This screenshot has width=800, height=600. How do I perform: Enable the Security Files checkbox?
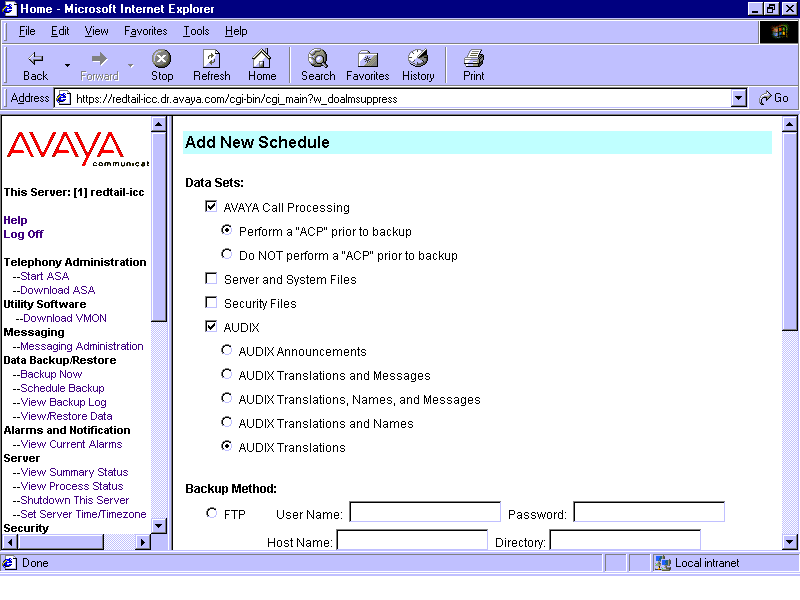coord(211,302)
